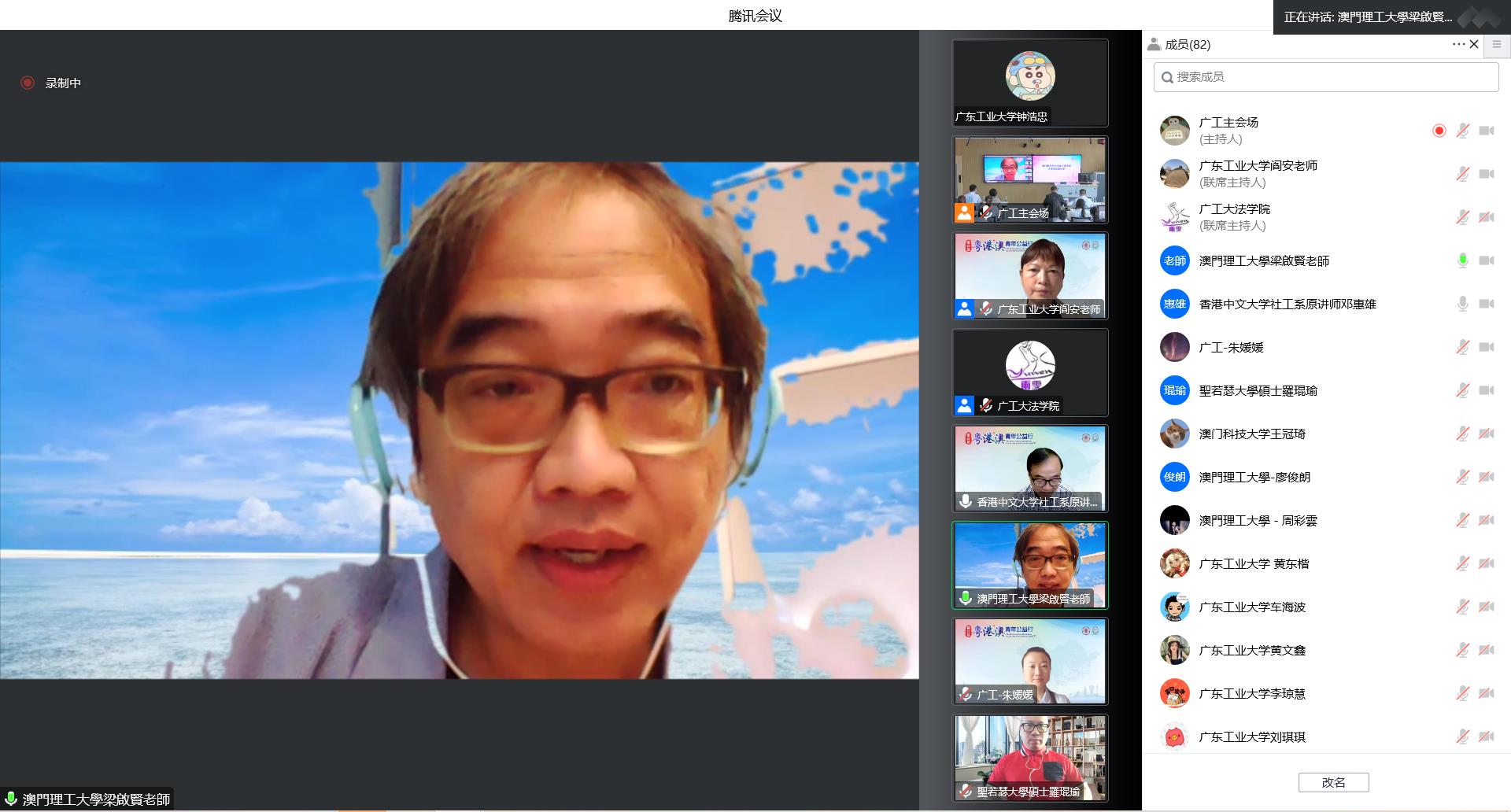The width and height of the screenshot is (1511, 812).
Task: Select 广工主会场 video thumbnail
Action: 1030,179
